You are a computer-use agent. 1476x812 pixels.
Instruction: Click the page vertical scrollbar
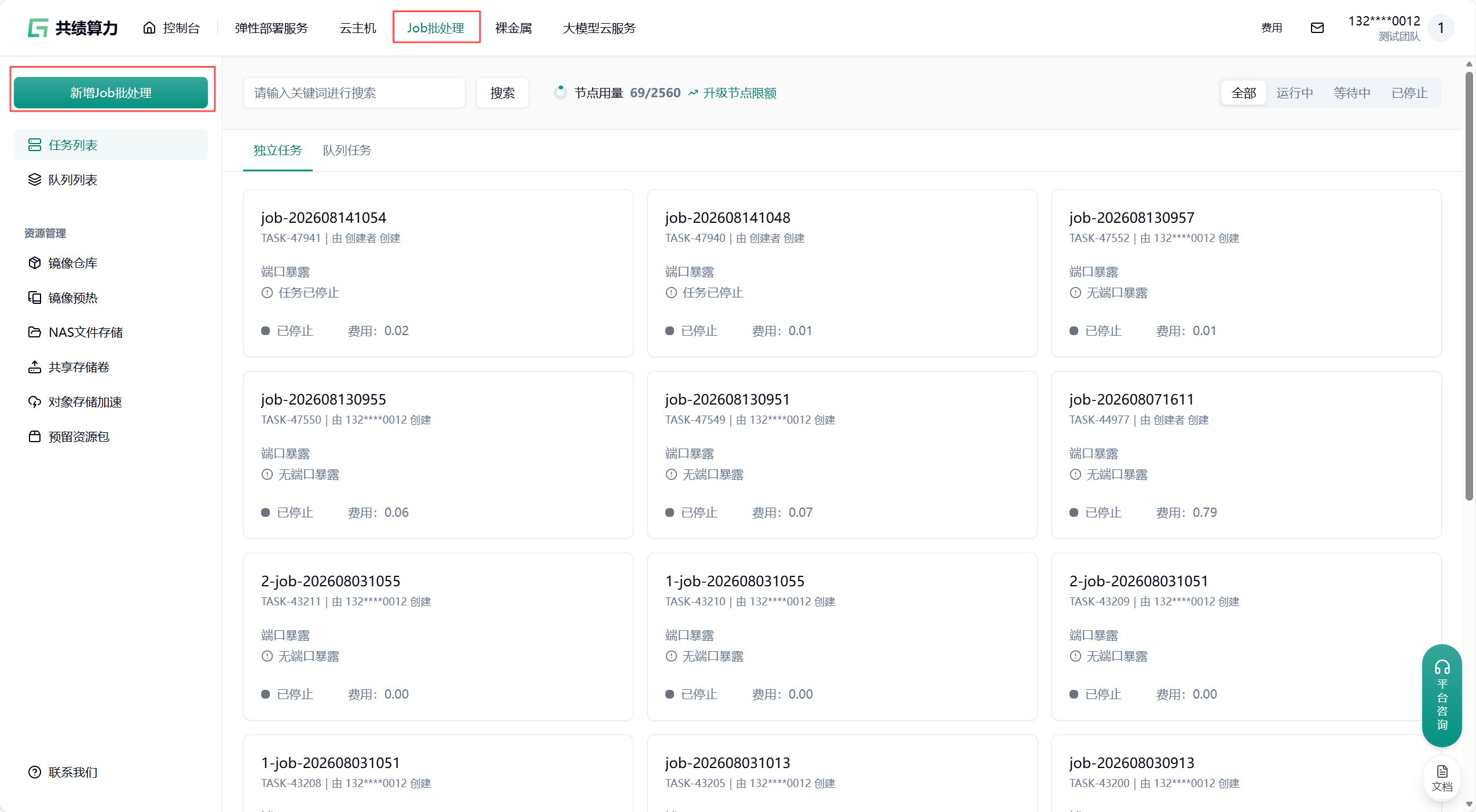[x=1469, y=286]
